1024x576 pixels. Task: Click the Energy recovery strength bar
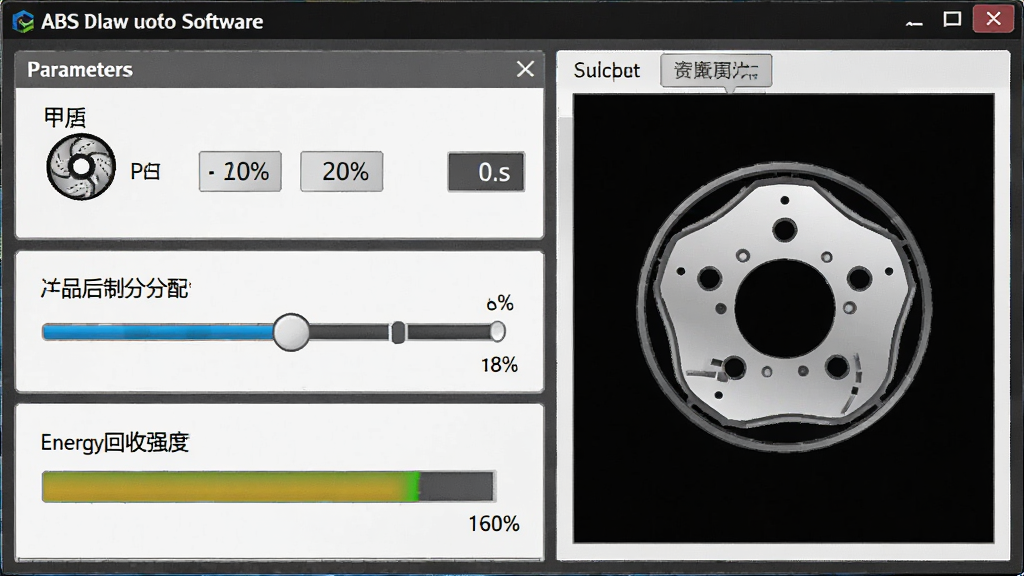tap(268, 487)
